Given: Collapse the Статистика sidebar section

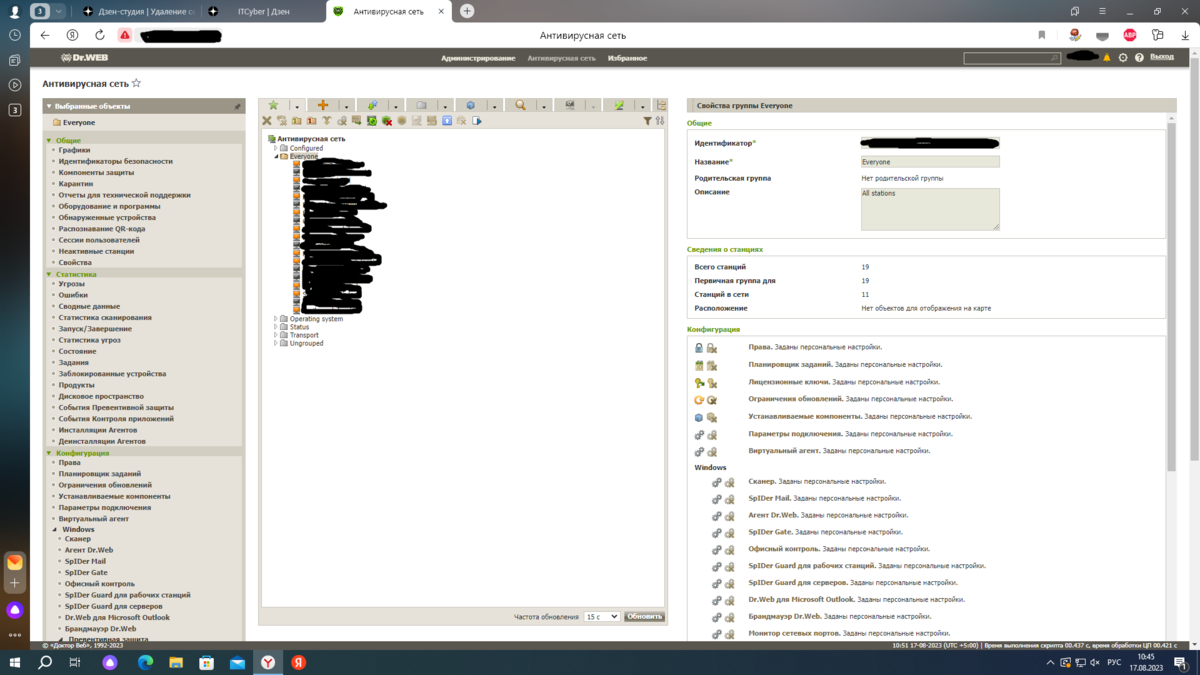Looking at the screenshot, I should pyautogui.click(x=49, y=274).
